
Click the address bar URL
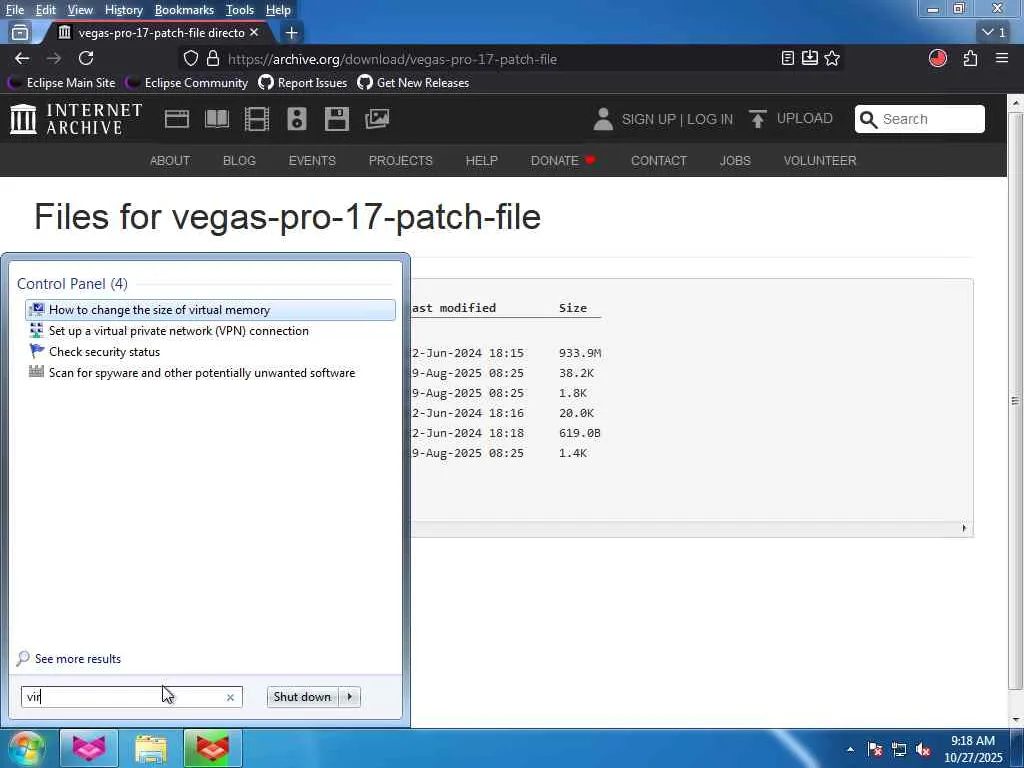pyautogui.click(x=392, y=59)
